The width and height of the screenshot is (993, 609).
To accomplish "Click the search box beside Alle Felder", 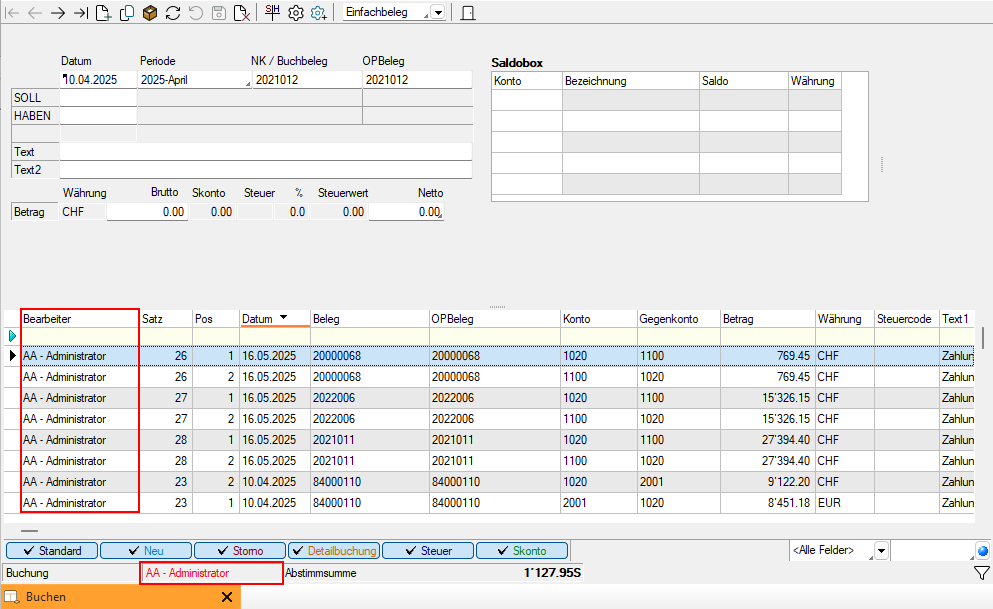I will coord(932,551).
